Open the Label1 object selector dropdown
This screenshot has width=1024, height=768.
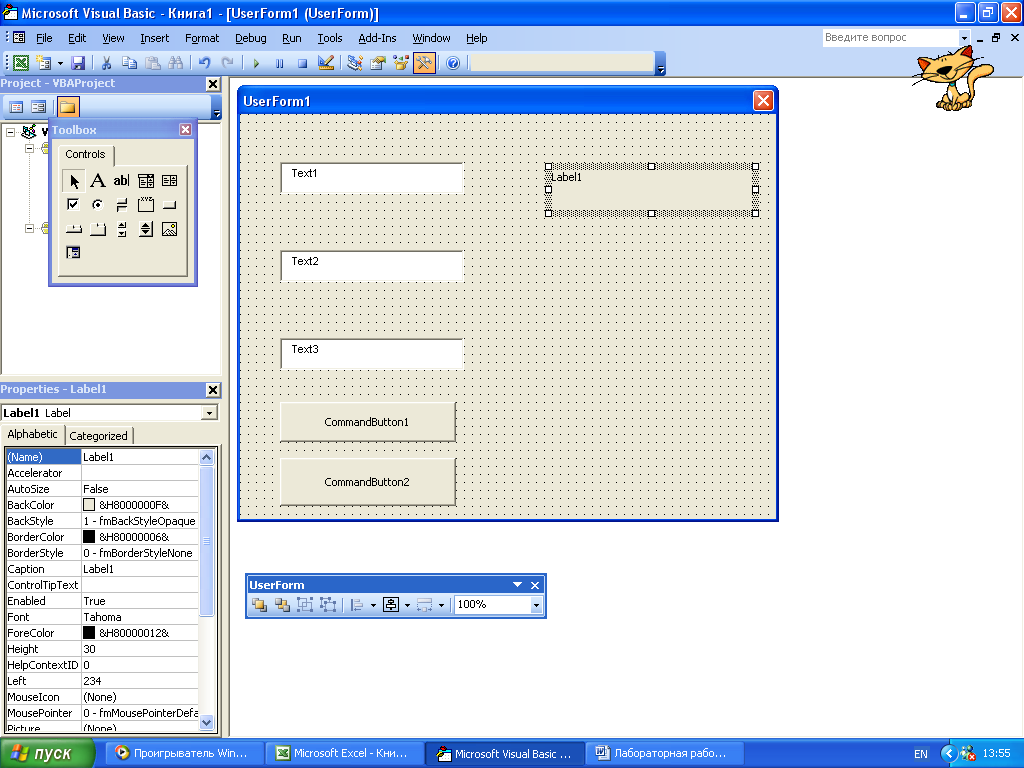tap(209, 413)
